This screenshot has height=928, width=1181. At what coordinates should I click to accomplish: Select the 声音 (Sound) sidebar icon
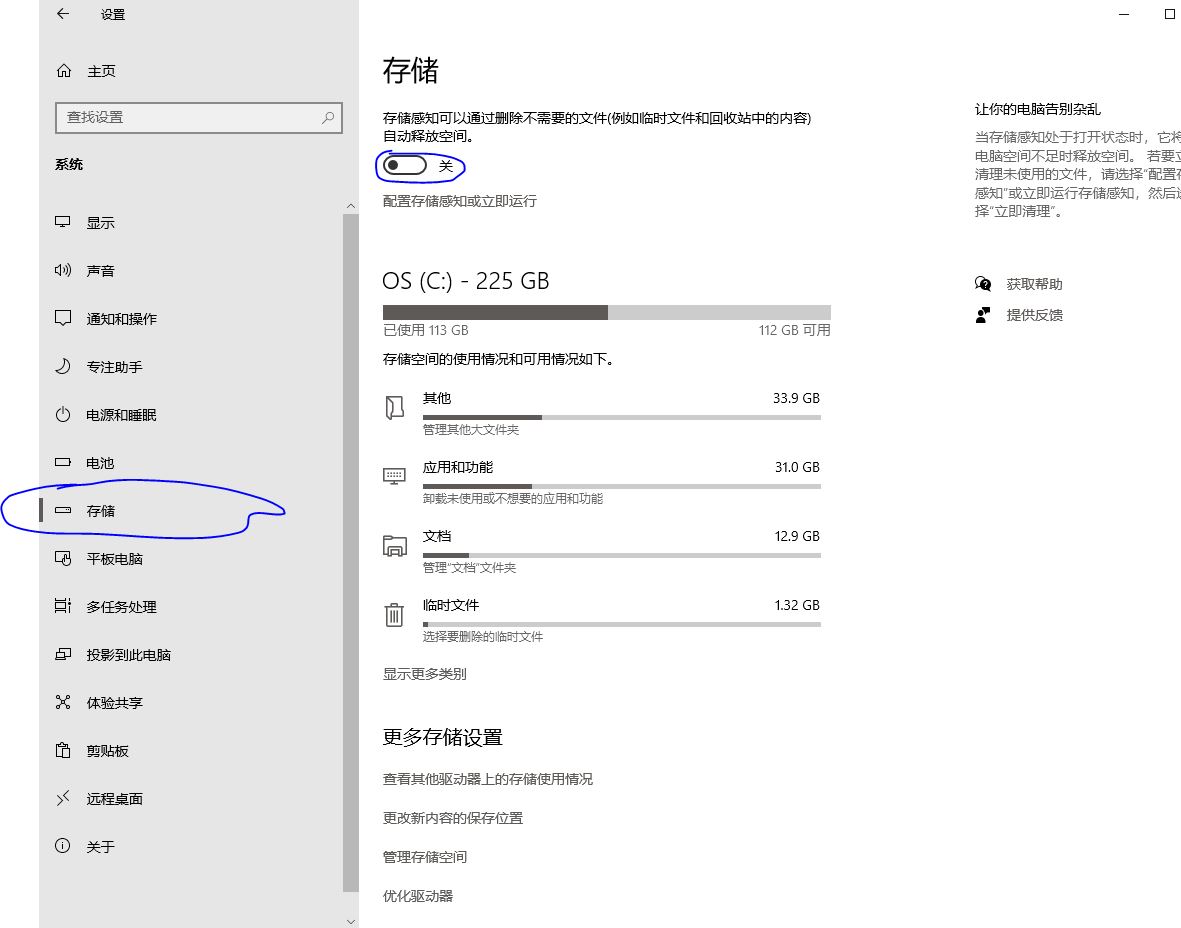62,270
